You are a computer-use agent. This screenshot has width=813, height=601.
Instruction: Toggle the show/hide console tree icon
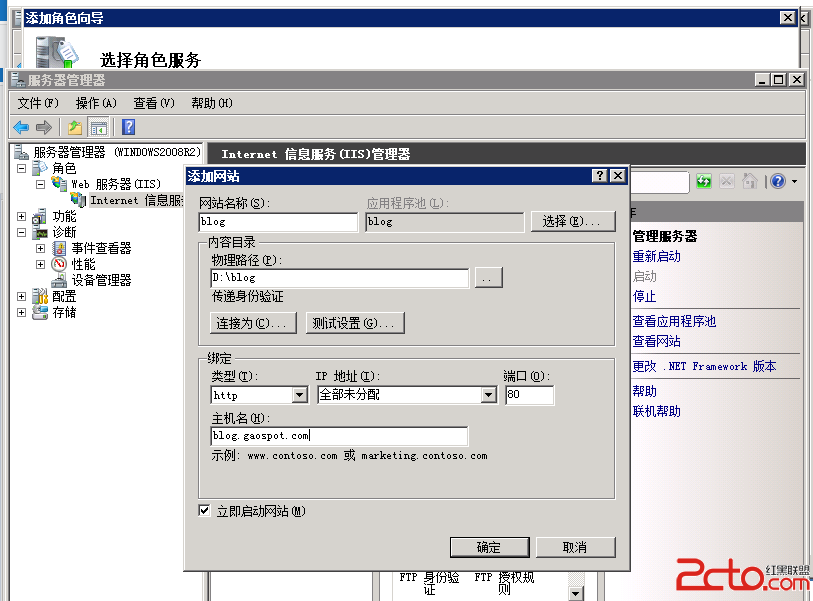point(98,127)
